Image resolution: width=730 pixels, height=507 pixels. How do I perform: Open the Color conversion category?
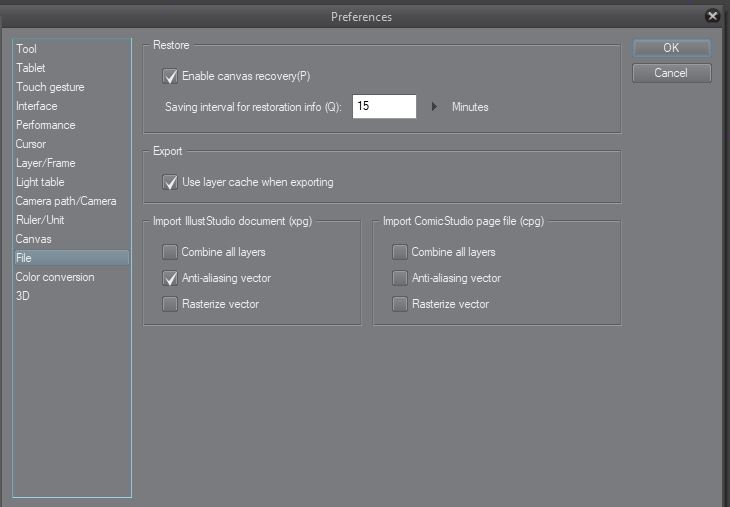[x=55, y=277]
